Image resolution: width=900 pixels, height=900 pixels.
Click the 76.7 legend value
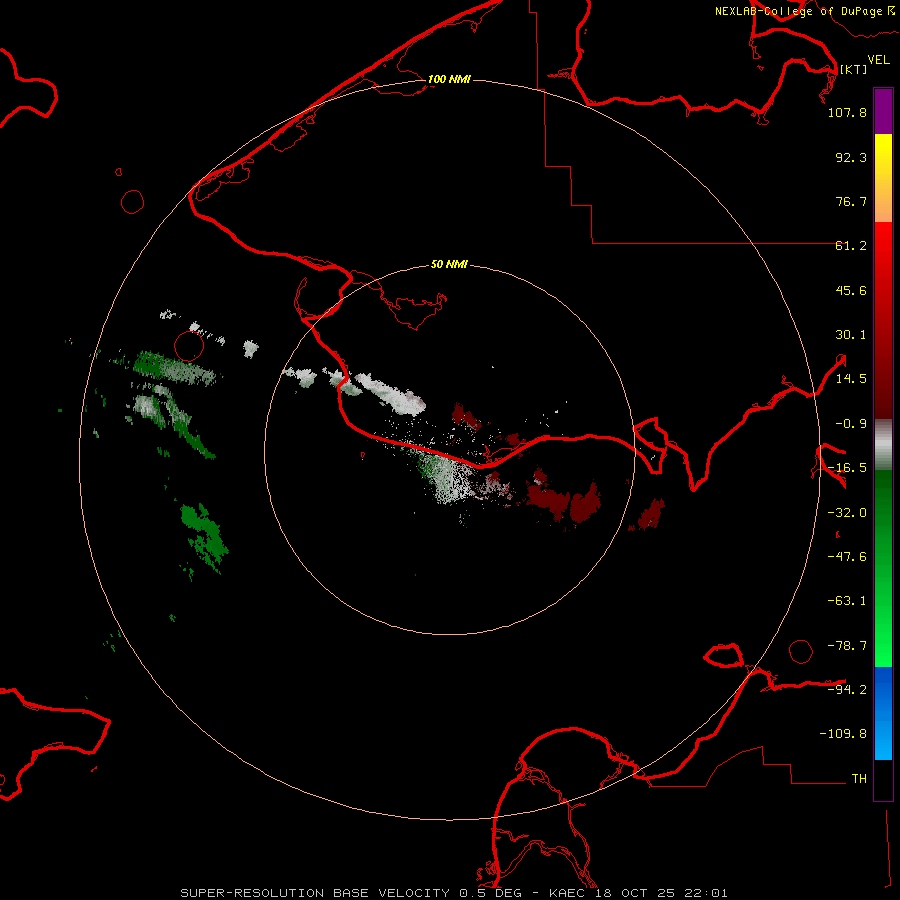pyautogui.click(x=851, y=201)
